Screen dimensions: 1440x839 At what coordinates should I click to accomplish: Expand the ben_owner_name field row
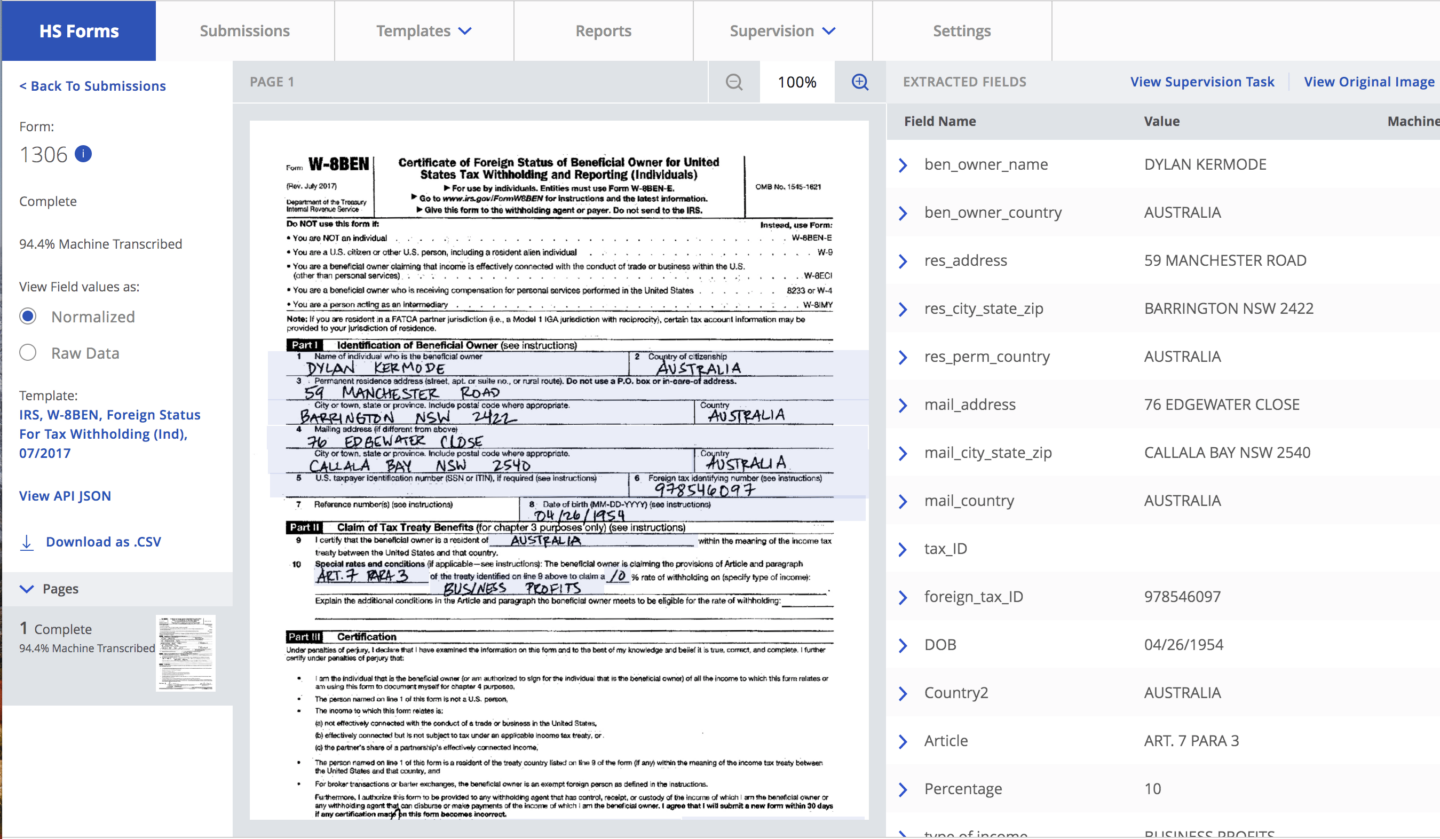tap(903, 165)
